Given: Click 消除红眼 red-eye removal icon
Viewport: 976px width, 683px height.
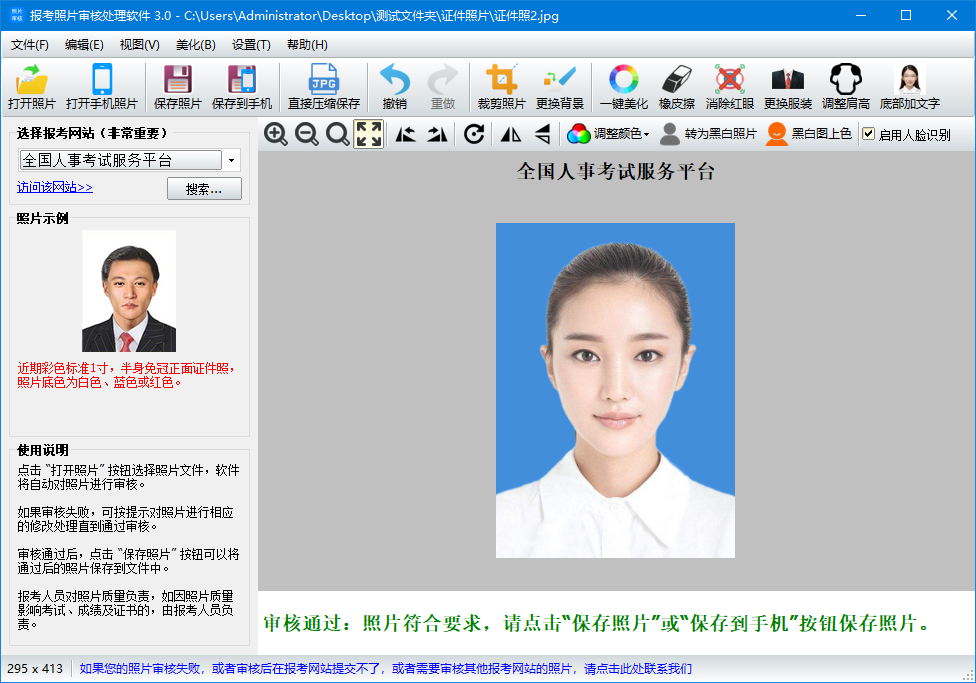Looking at the screenshot, I should point(730,87).
